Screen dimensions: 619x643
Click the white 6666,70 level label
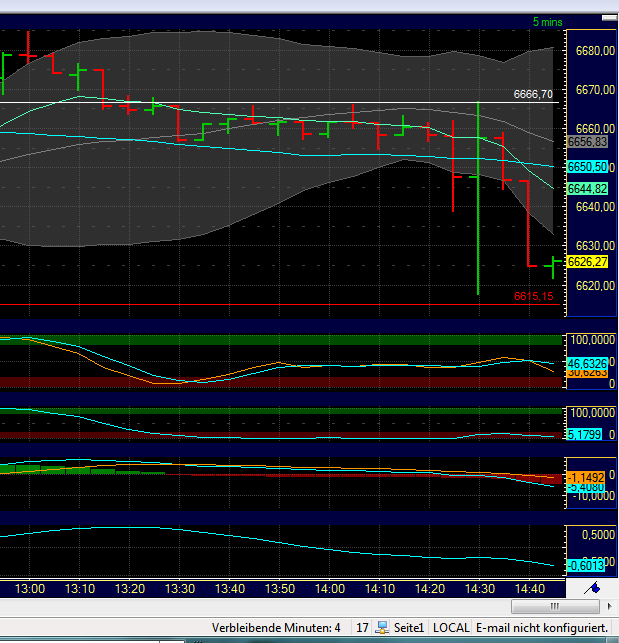[533, 94]
